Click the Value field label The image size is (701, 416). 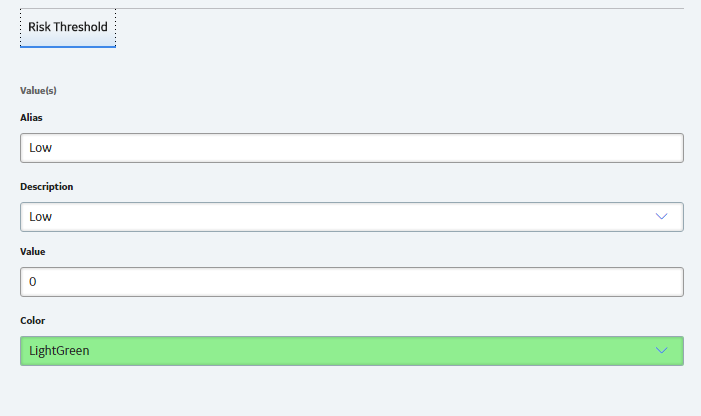33,252
